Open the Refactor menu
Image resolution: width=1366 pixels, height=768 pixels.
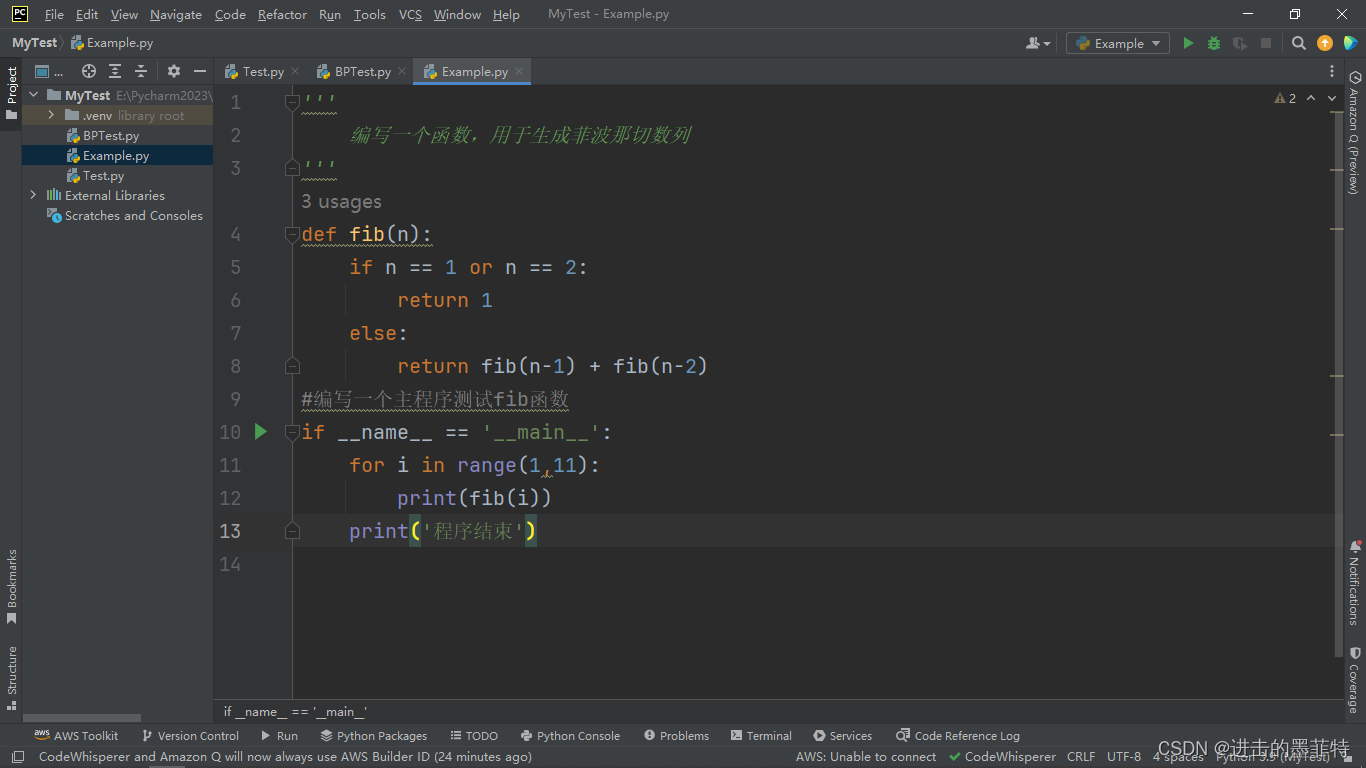click(x=282, y=14)
